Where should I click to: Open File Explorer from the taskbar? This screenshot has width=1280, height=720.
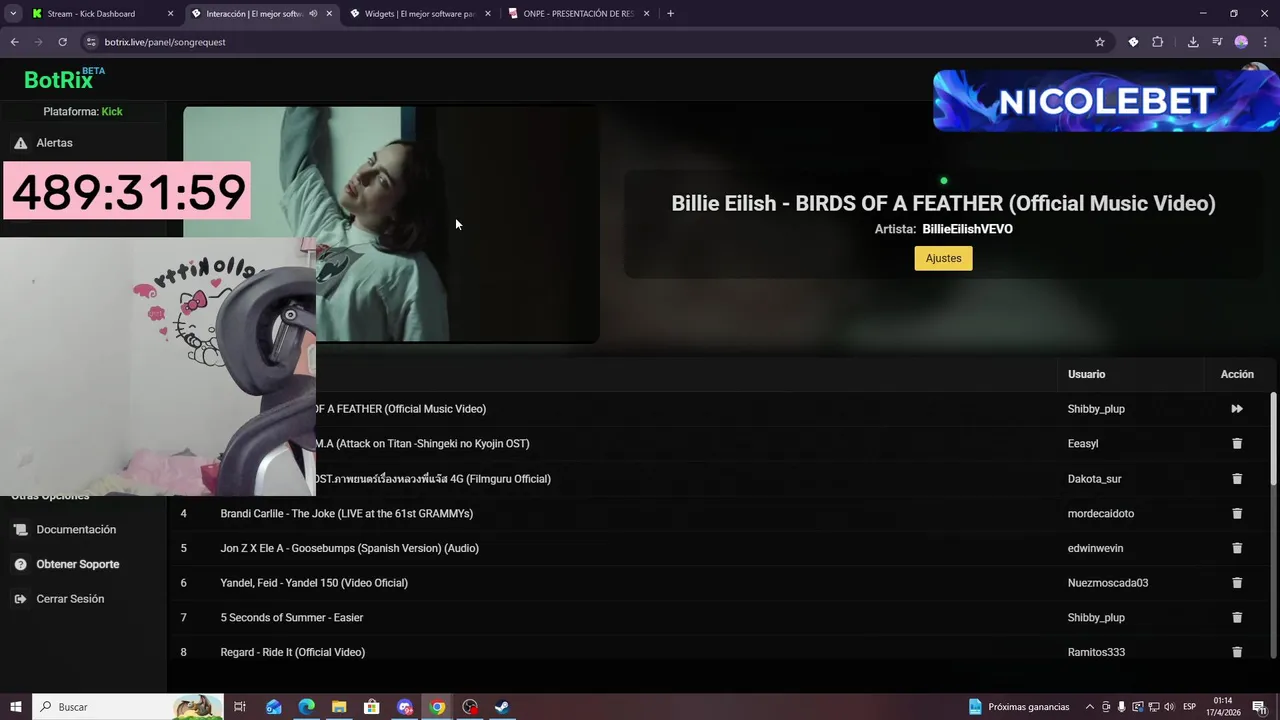click(x=339, y=707)
